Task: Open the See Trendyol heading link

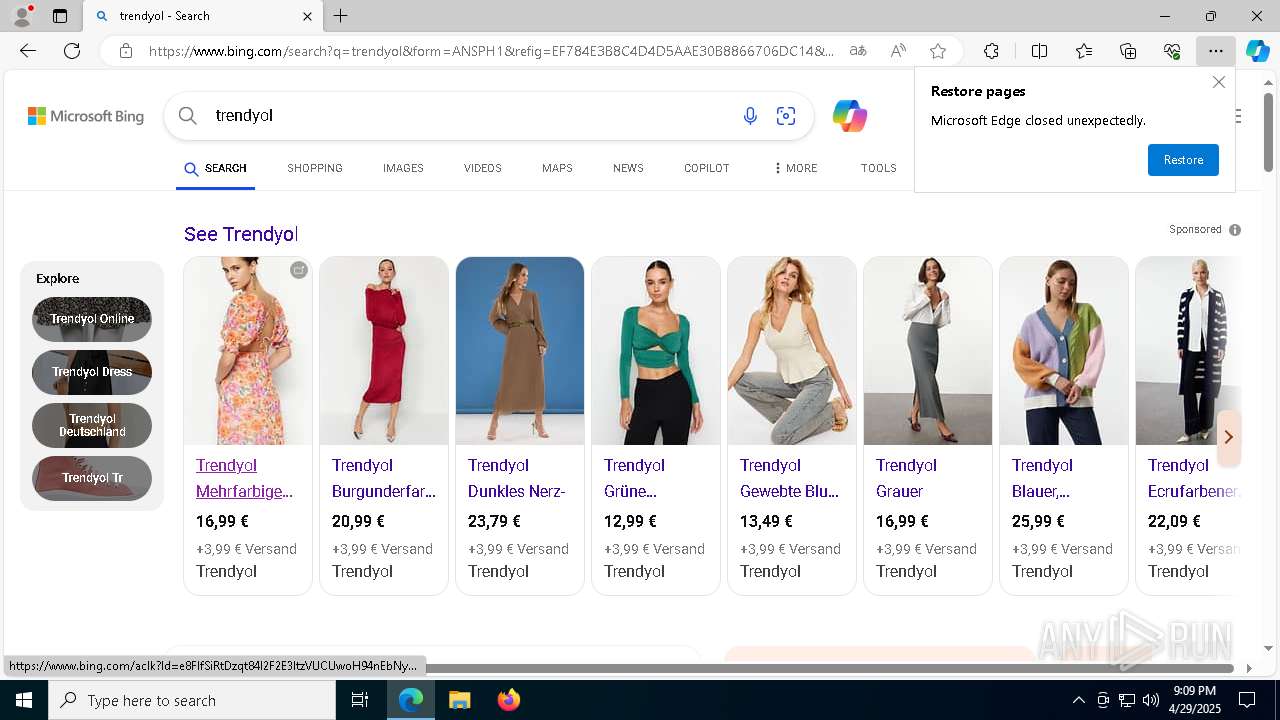Action: (241, 234)
